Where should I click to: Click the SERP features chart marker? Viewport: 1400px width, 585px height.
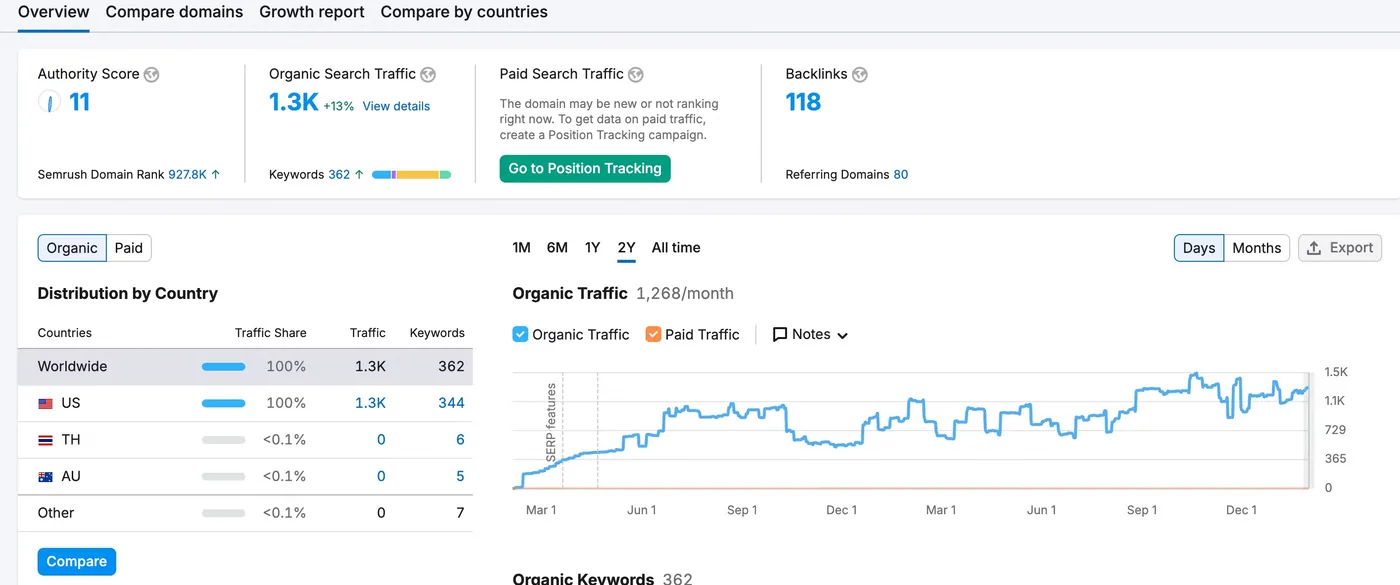pyautogui.click(x=551, y=422)
